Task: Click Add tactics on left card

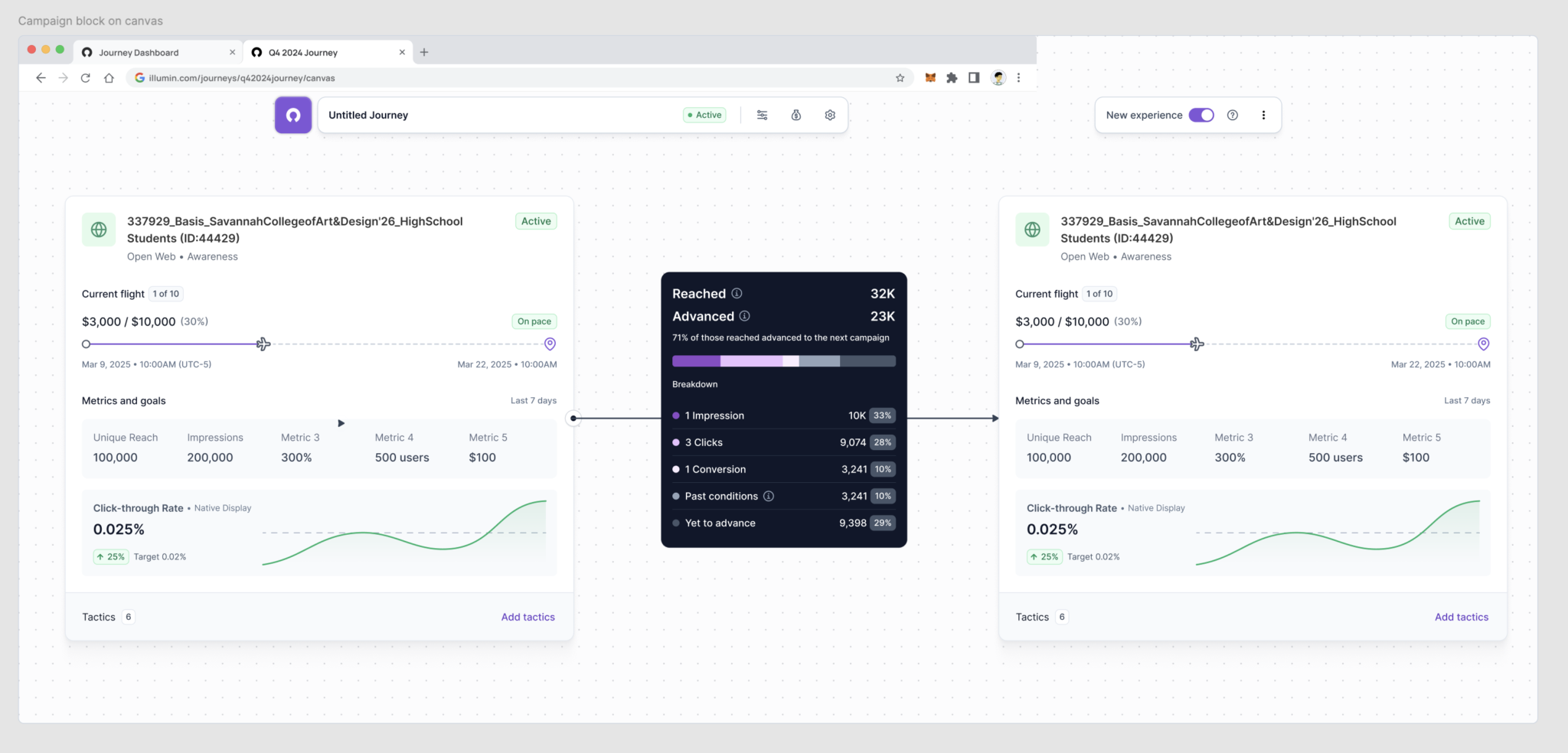Action: [x=528, y=617]
